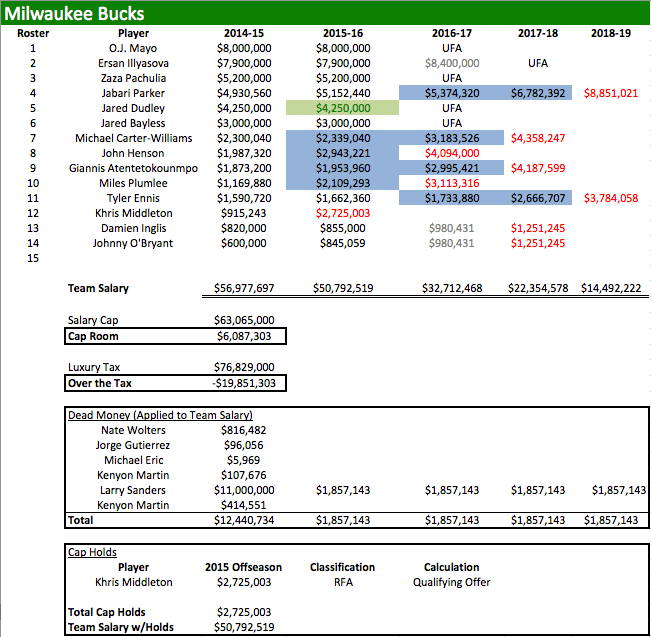Screen dimensions: 651x637
Task: Select Nate Wolters' $816,482 dead money
Action: 243,430
